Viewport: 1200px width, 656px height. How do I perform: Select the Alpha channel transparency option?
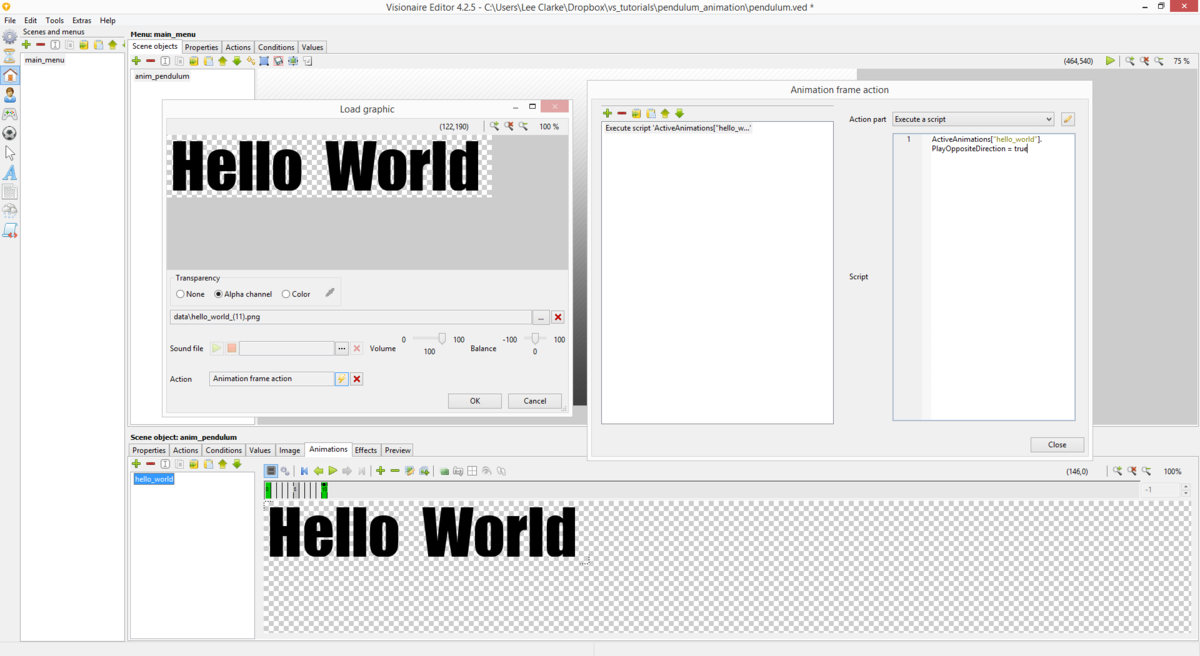click(218, 294)
